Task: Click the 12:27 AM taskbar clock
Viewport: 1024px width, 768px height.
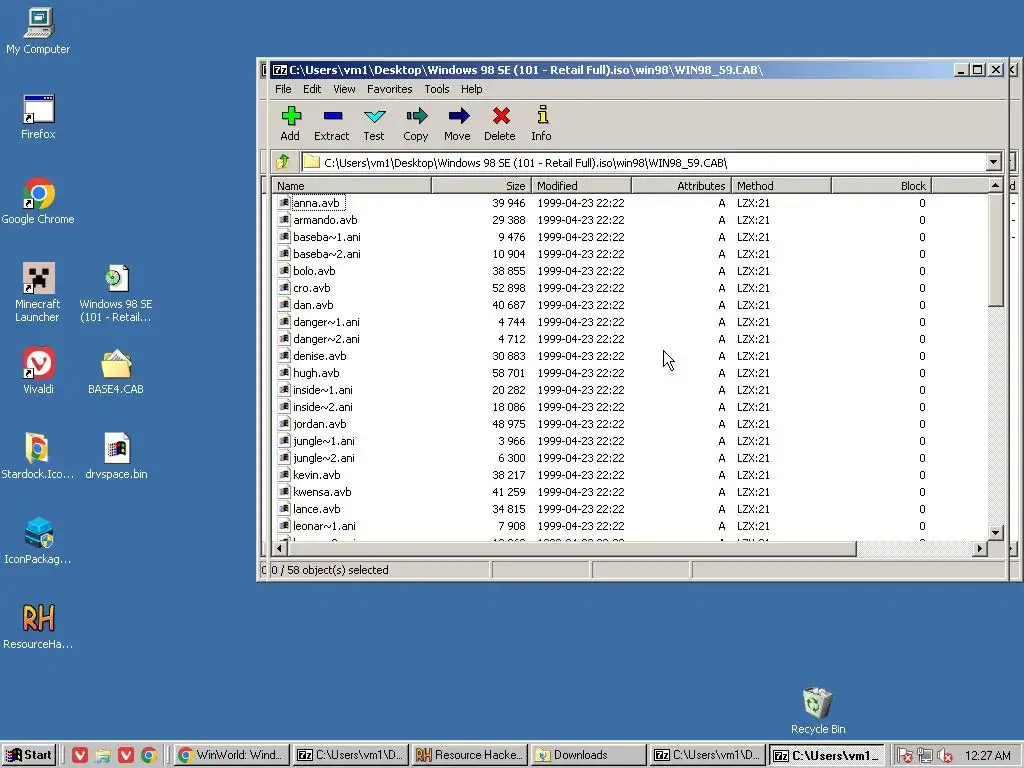Action: click(x=987, y=756)
